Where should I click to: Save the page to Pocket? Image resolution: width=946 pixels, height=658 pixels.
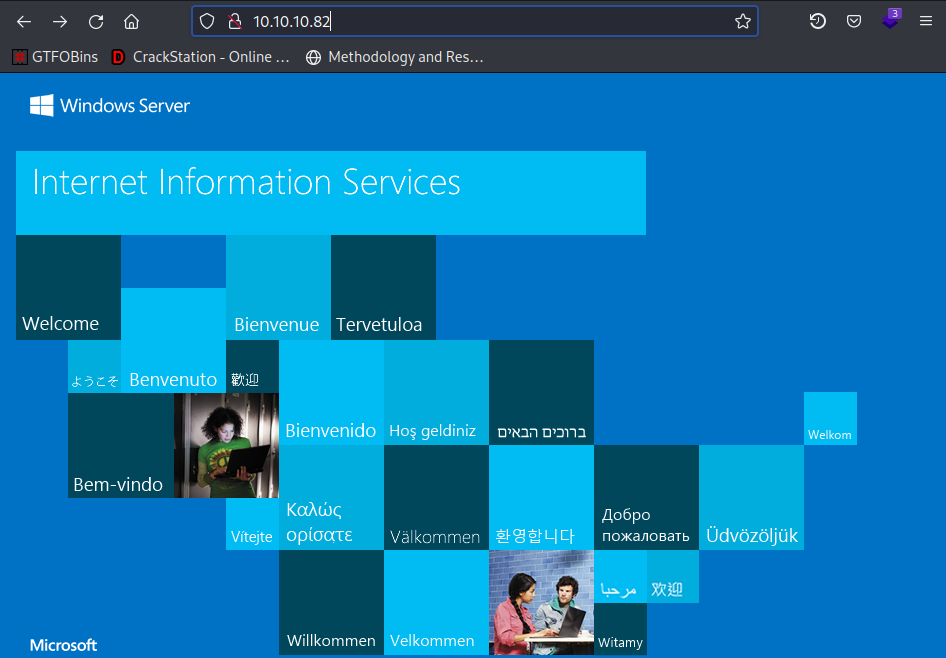click(x=854, y=22)
